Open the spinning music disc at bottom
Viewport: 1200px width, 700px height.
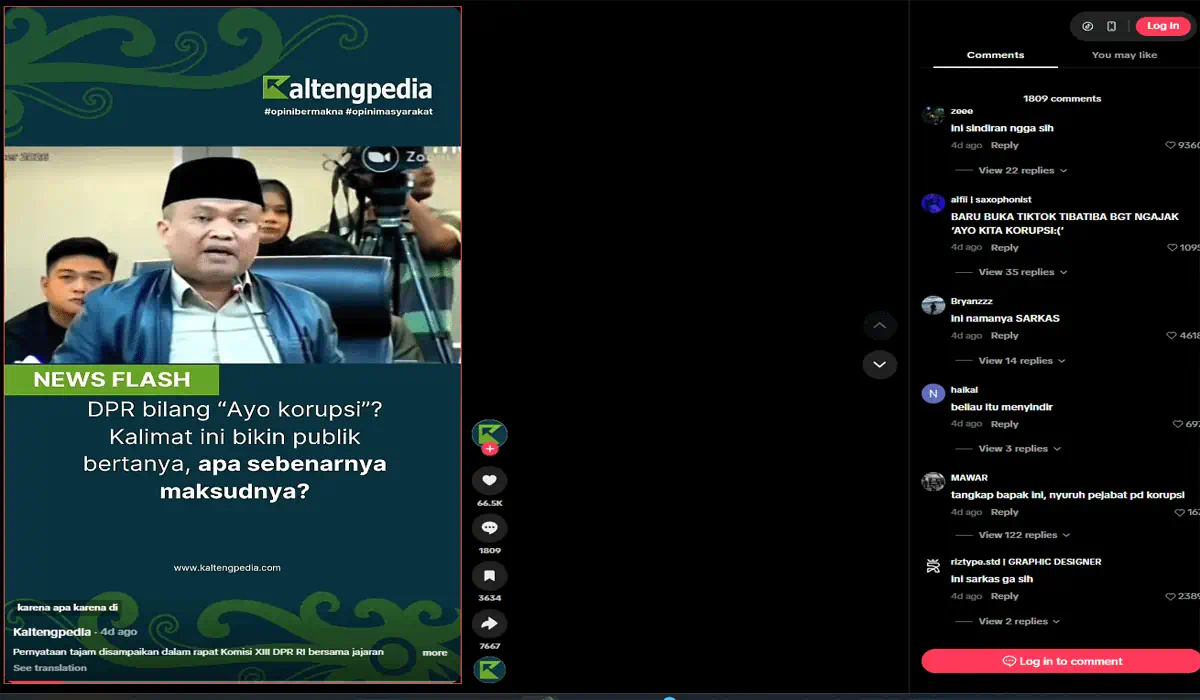pyautogui.click(x=490, y=670)
